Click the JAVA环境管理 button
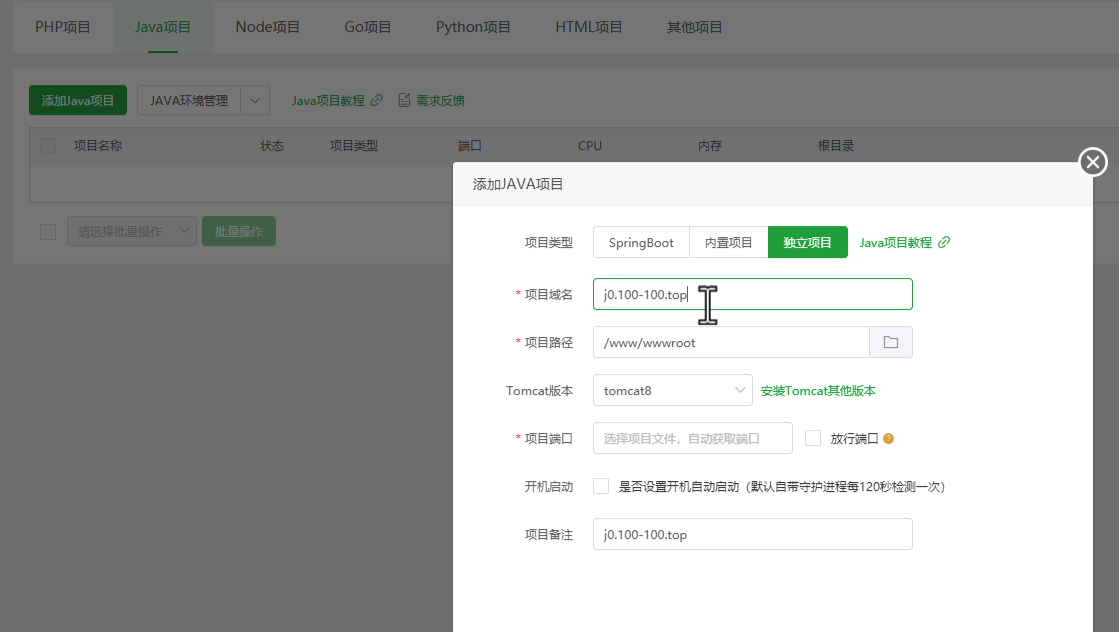Viewport: 1119px width, 632px height. point(189,101)
